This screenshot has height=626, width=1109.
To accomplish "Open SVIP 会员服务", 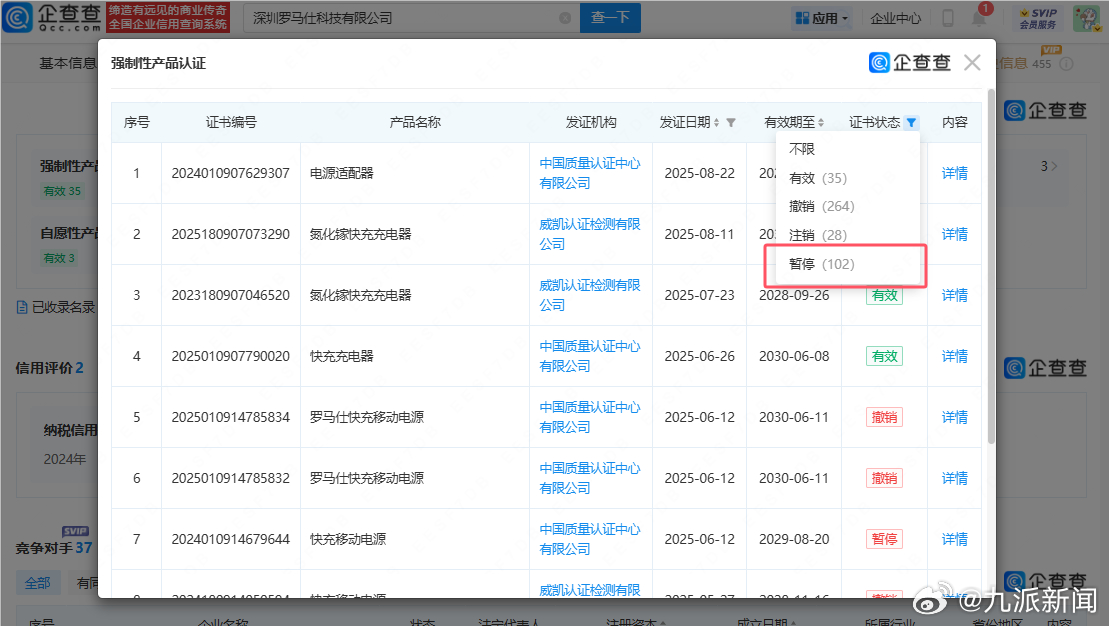I will [x=1038, y=18].
